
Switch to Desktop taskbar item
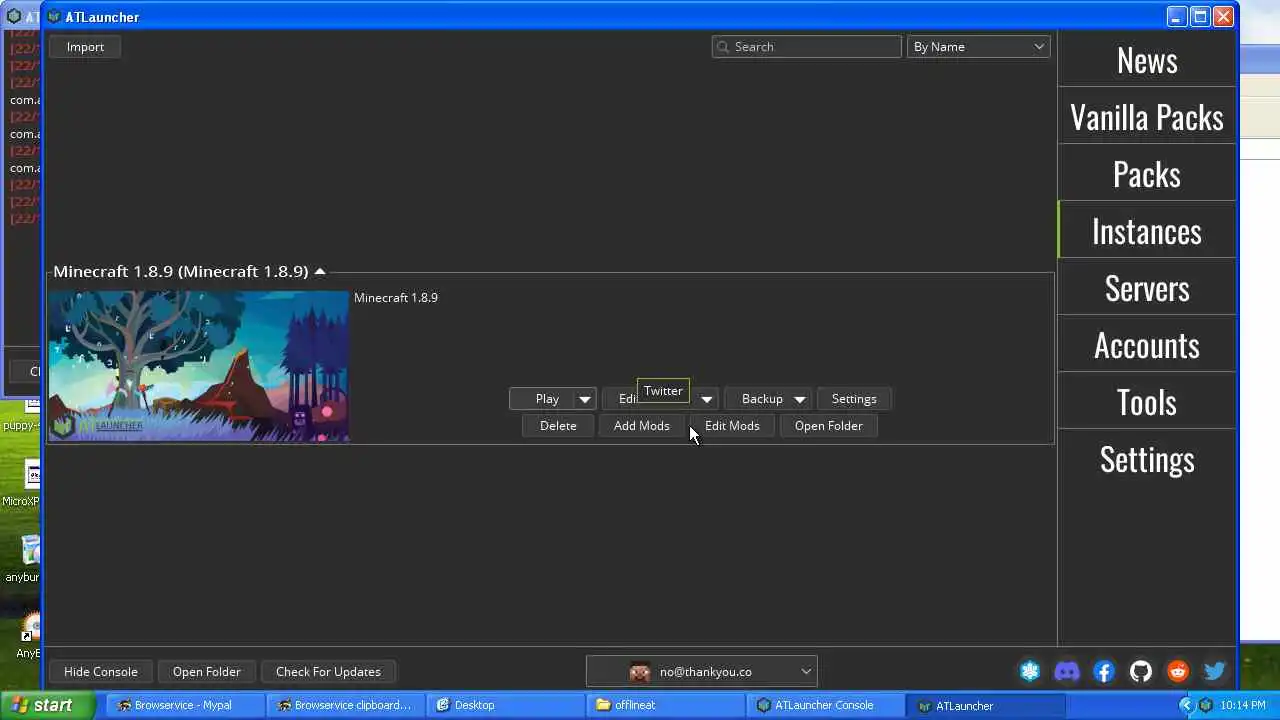tap(505, 705)
